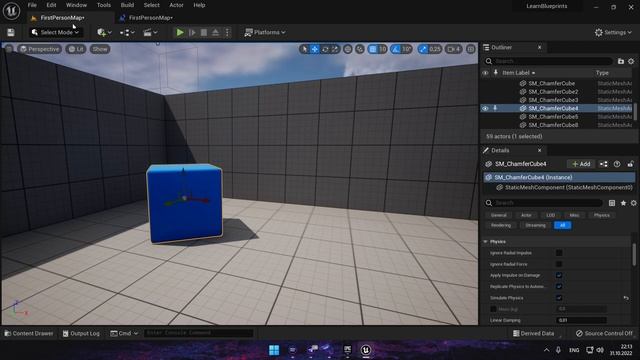This screenshot has width=640, height=360.
Task: Adjust camera speed setting 4
Action: tap(453, 49)
